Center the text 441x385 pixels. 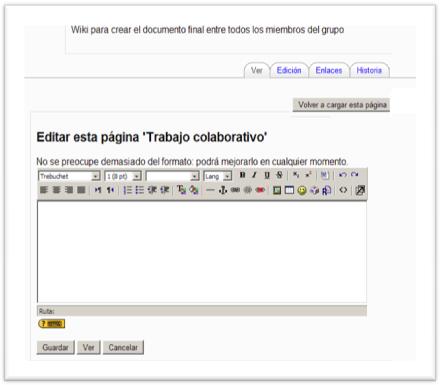pyautogui.click(x=56, y=190)
